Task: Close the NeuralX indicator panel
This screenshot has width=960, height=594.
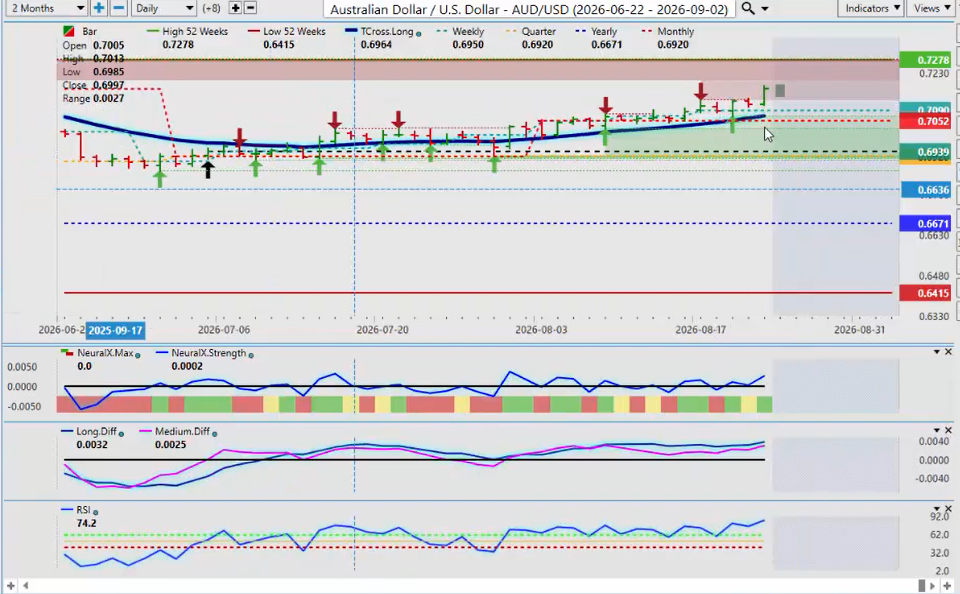Action: pos(948,352)
